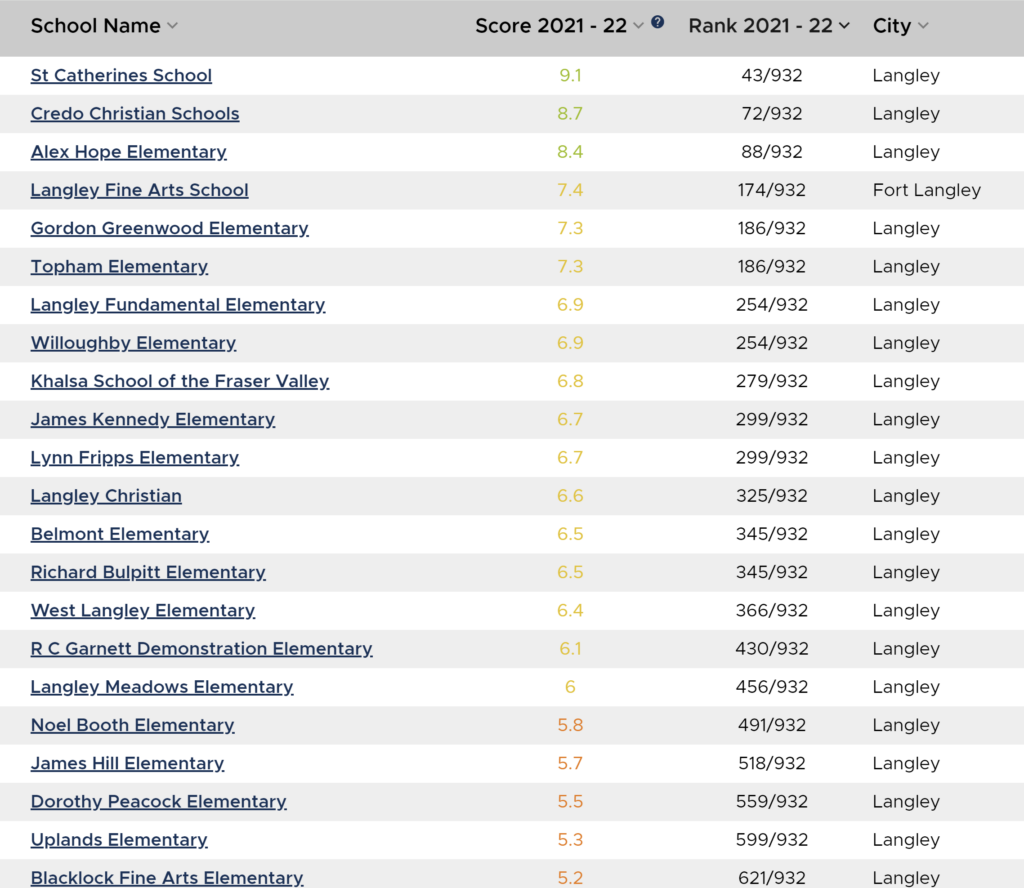Click the City column header text

click(x=892, y=25)
